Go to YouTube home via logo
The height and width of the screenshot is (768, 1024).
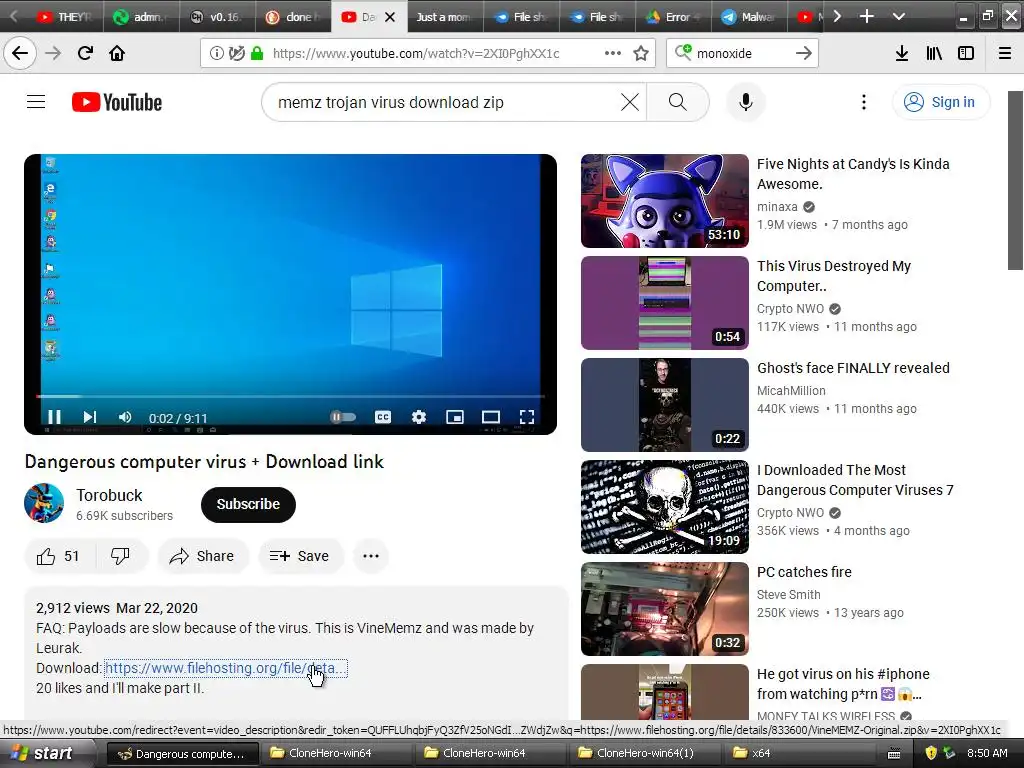[117, 102]
